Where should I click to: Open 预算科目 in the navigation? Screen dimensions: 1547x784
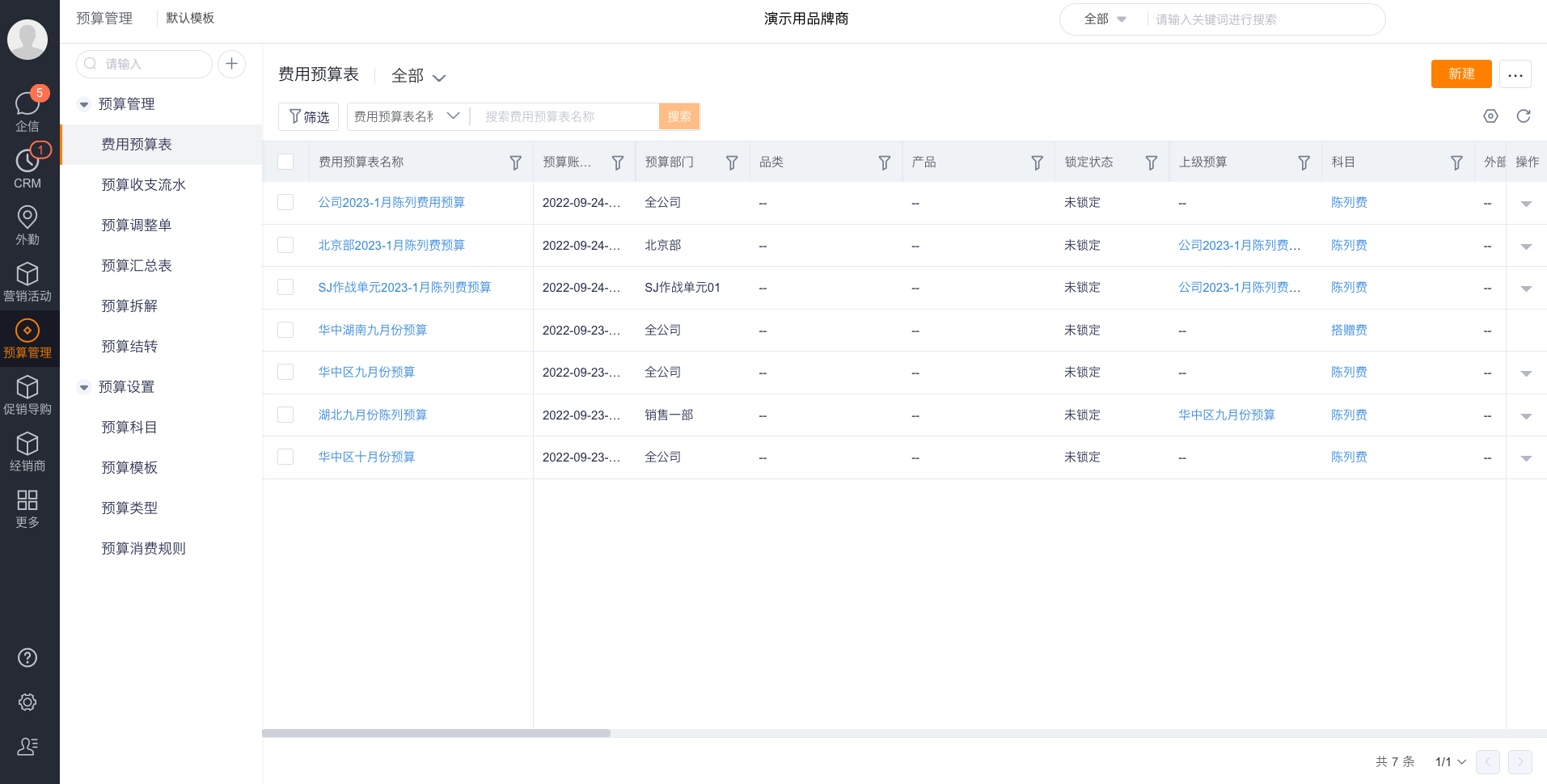pos(129,428)
